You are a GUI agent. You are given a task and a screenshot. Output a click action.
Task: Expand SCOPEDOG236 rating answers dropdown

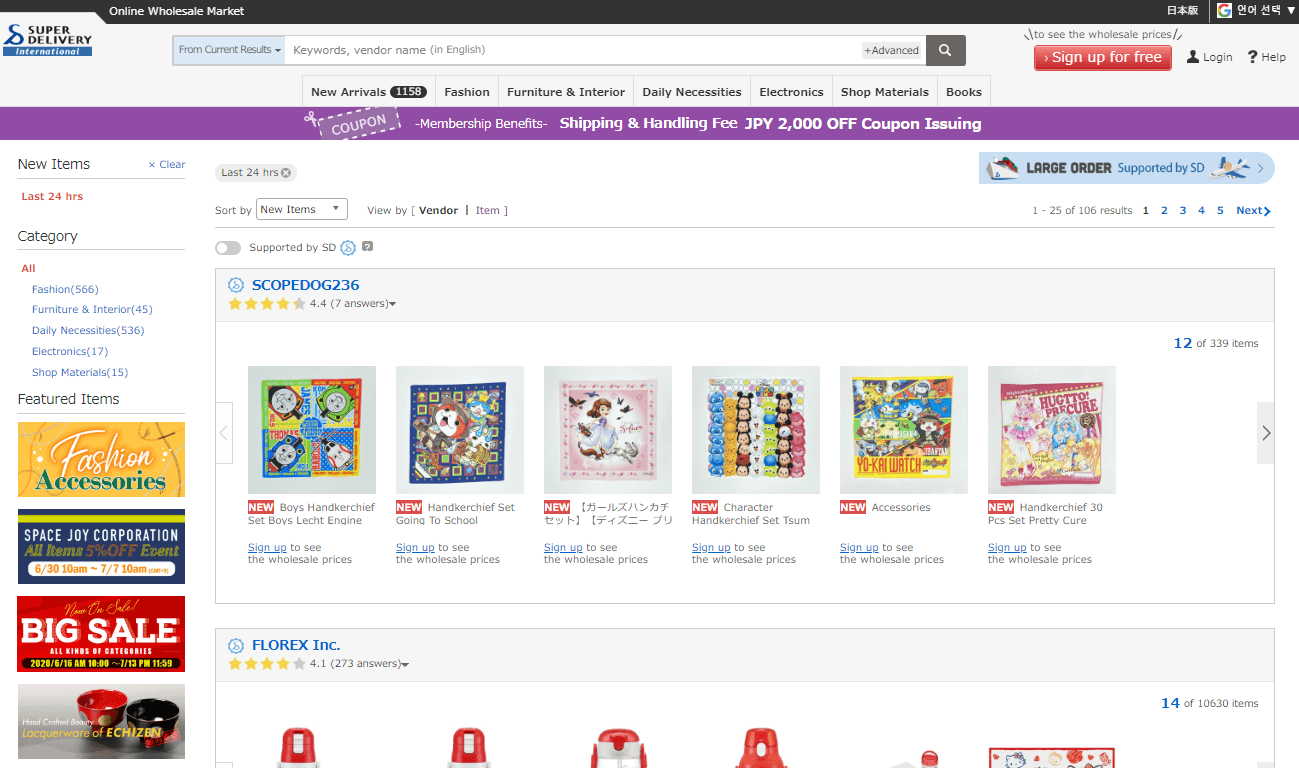tap(392, 304)
